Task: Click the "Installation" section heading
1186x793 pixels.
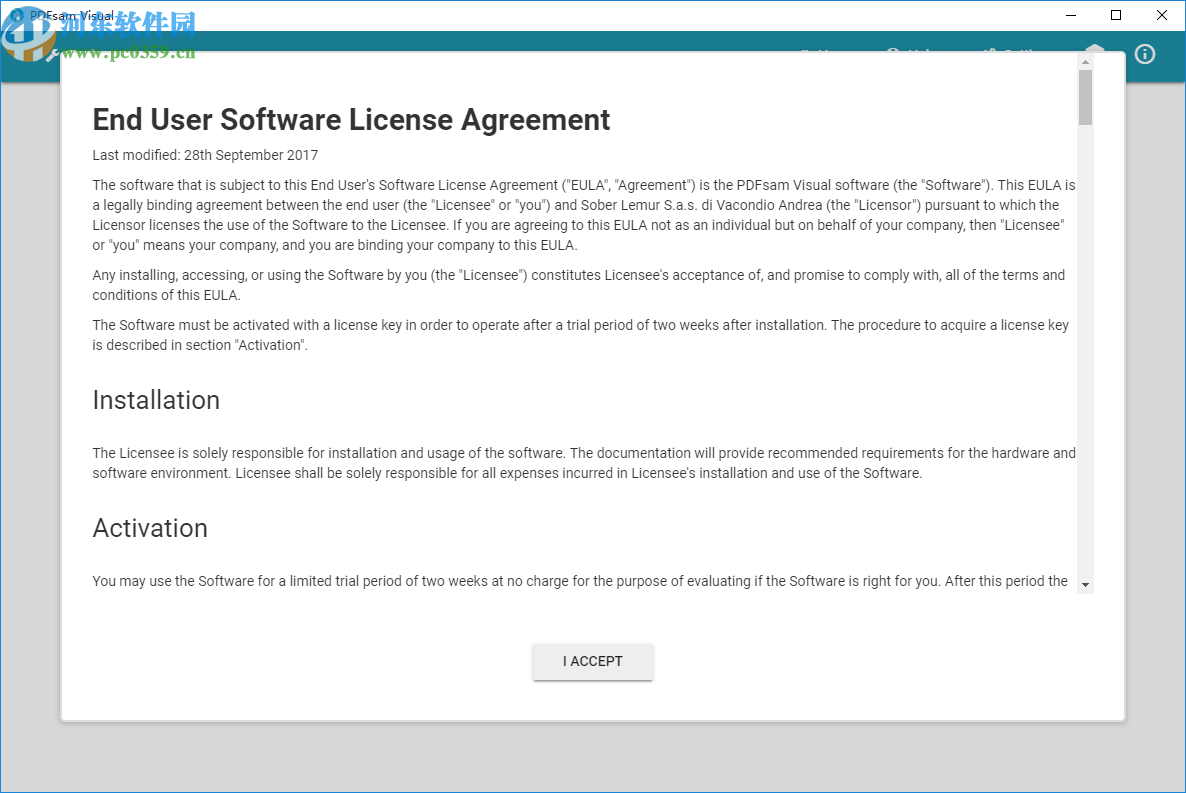Action: (156, 400)
